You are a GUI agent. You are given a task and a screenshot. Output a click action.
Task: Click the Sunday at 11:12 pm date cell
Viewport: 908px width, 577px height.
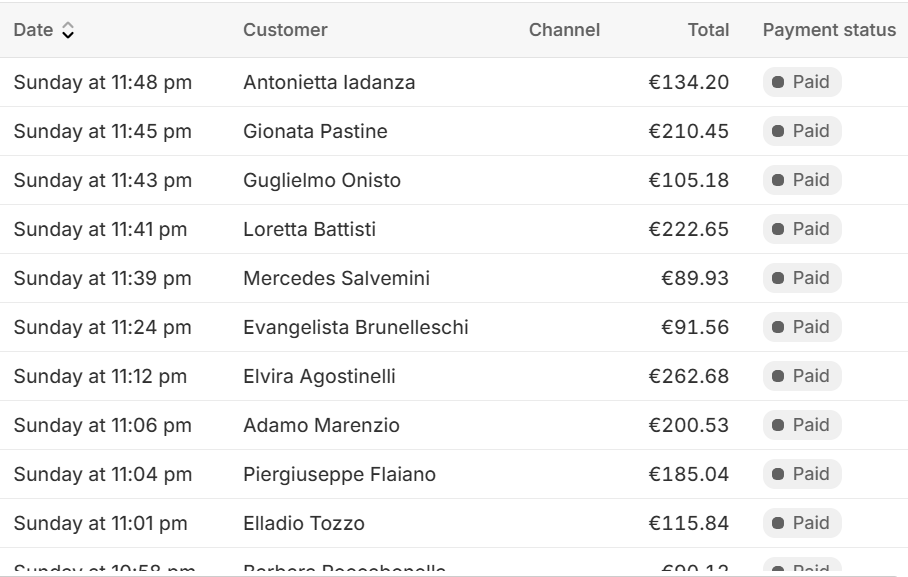tap(100, 377)
